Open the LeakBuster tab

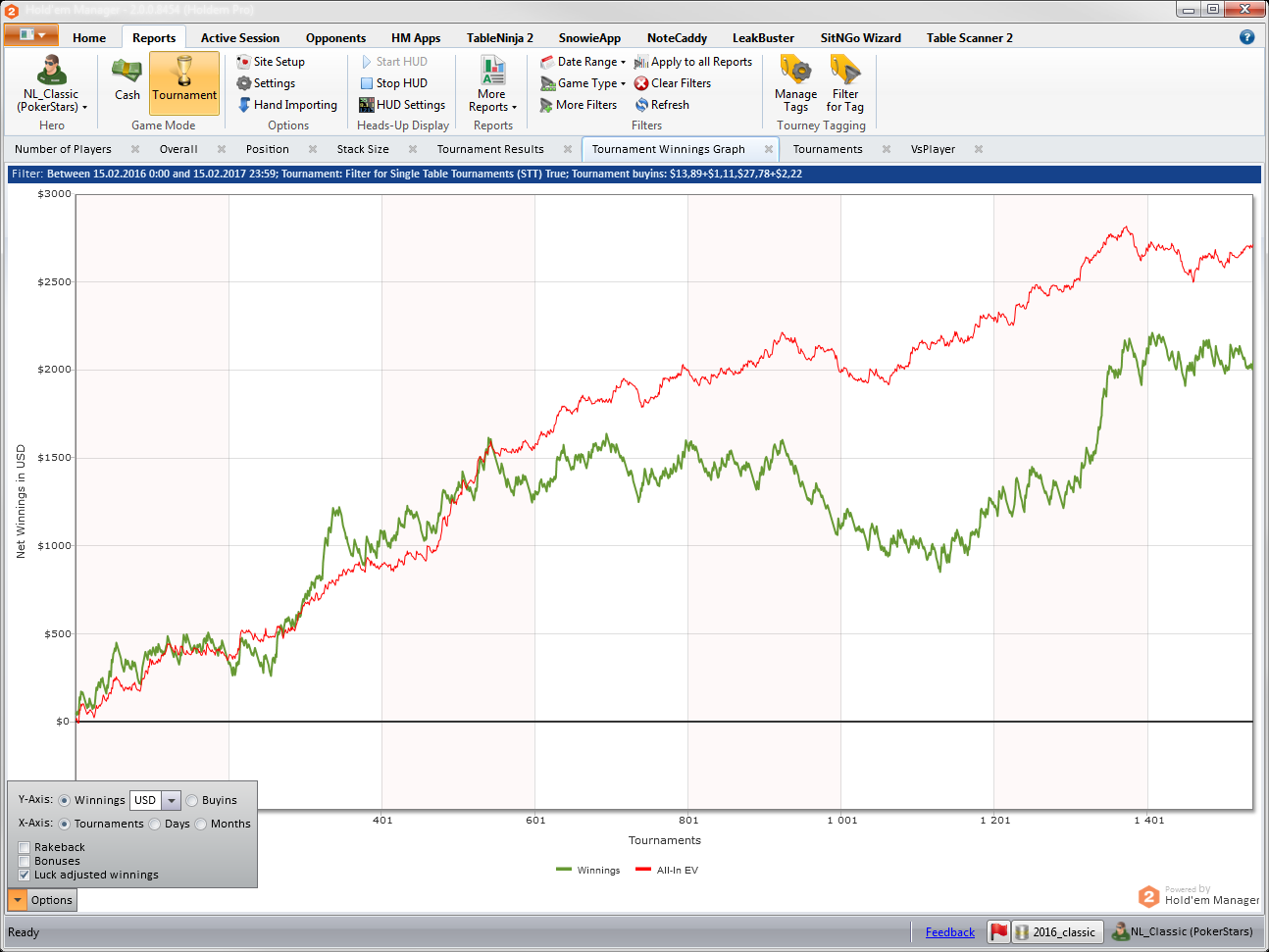[763, 37]
